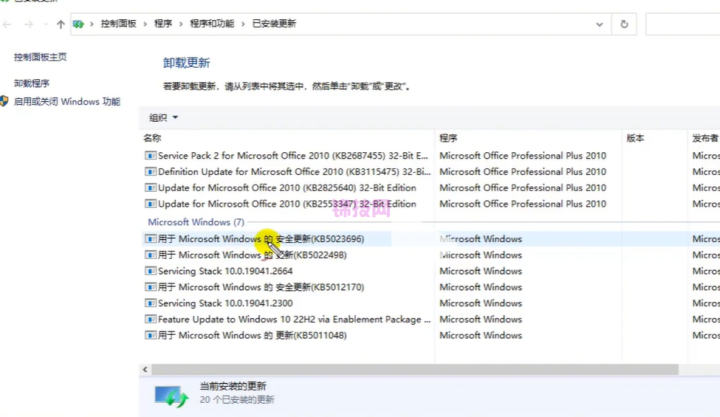Image resolution: width=720 pixels, height=417 pixels.
Task: Select Update for Office 2010 KB2825640
Action: (x=287, y=188)
